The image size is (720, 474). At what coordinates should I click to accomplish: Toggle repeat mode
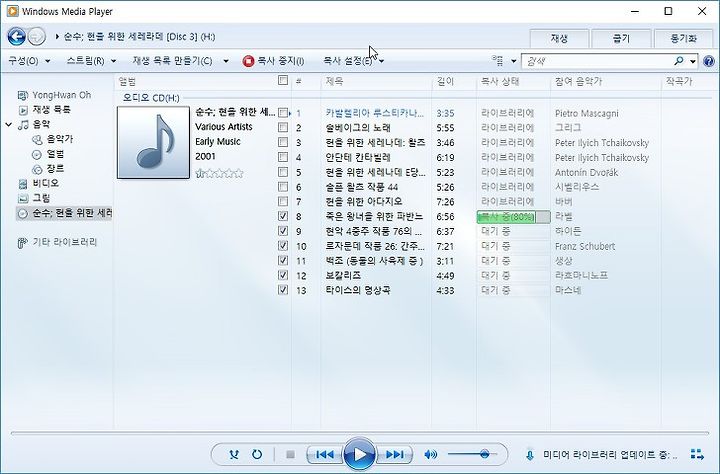click(257, 455)
